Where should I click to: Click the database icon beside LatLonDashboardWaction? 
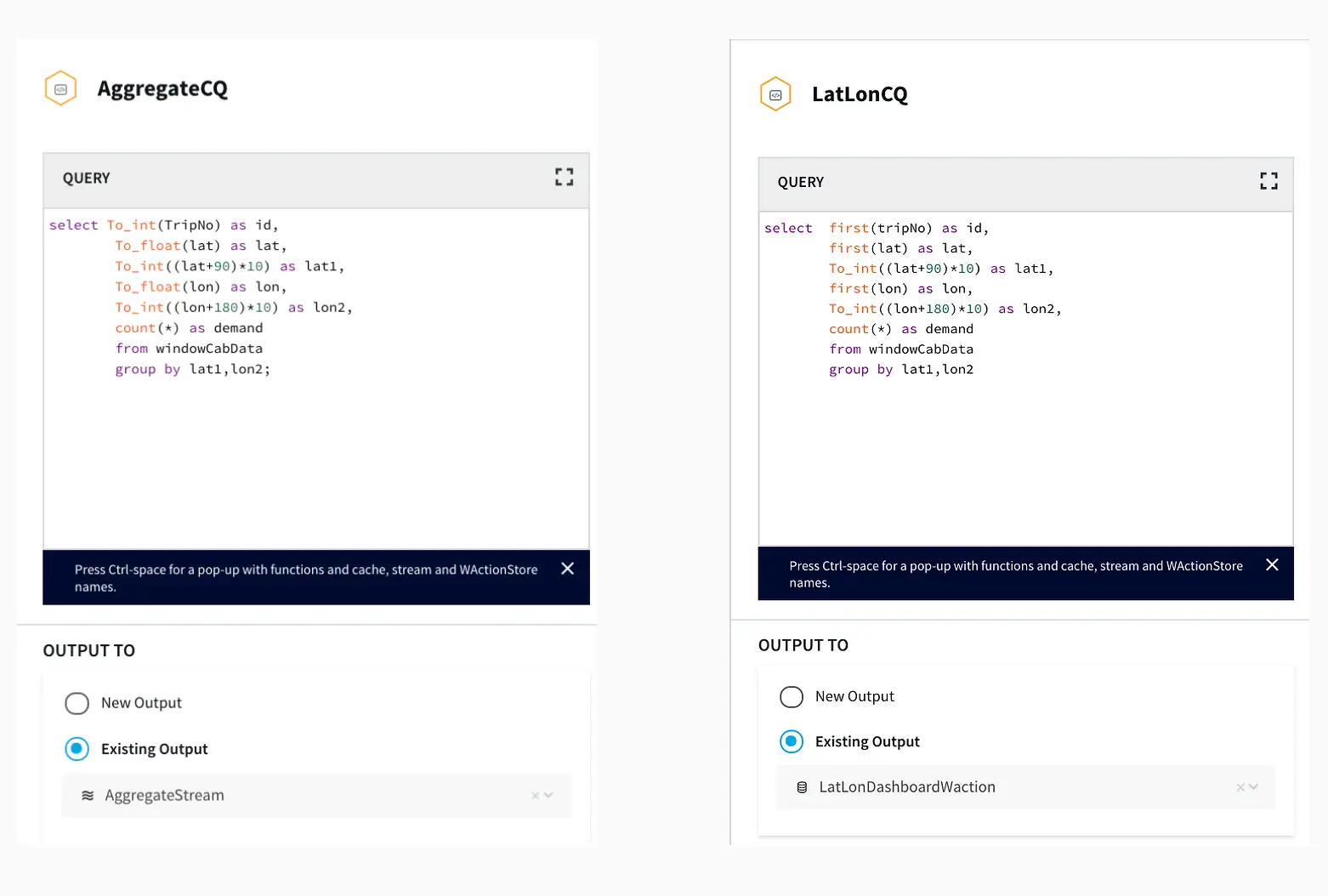click(802, 787)
